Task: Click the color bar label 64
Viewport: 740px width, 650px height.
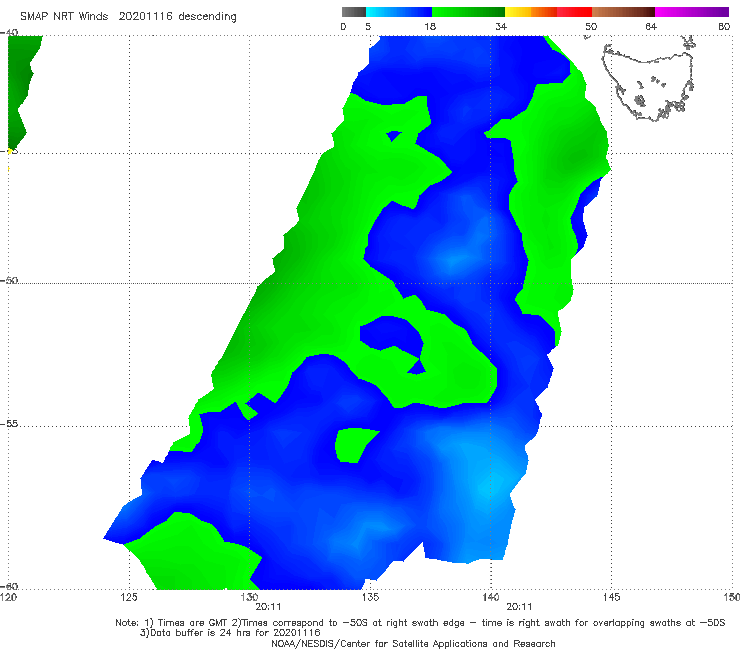Action: (651, 26)
